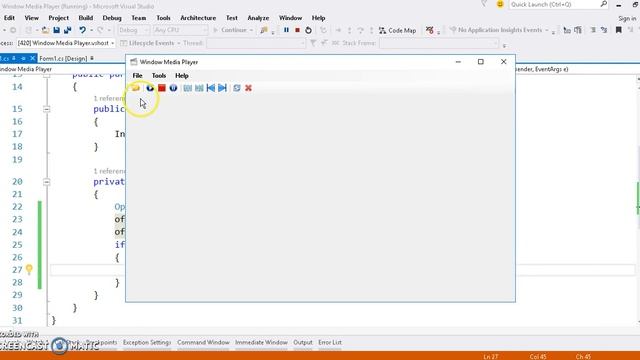Click the Save All icon in Visual Studio toolbar
Image resolution: width=640 pixels, height=360 pixels.
67,30
